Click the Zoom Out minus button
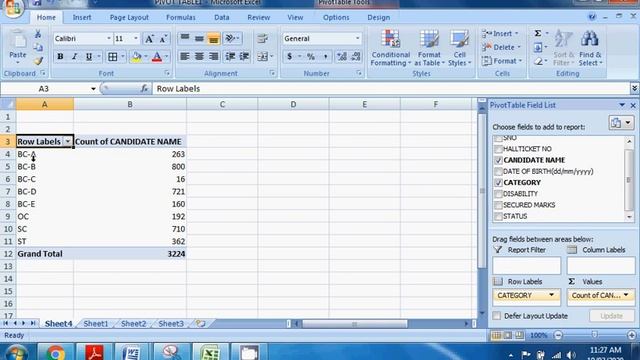Screen dimensions: 640x360 click(558, 336)
